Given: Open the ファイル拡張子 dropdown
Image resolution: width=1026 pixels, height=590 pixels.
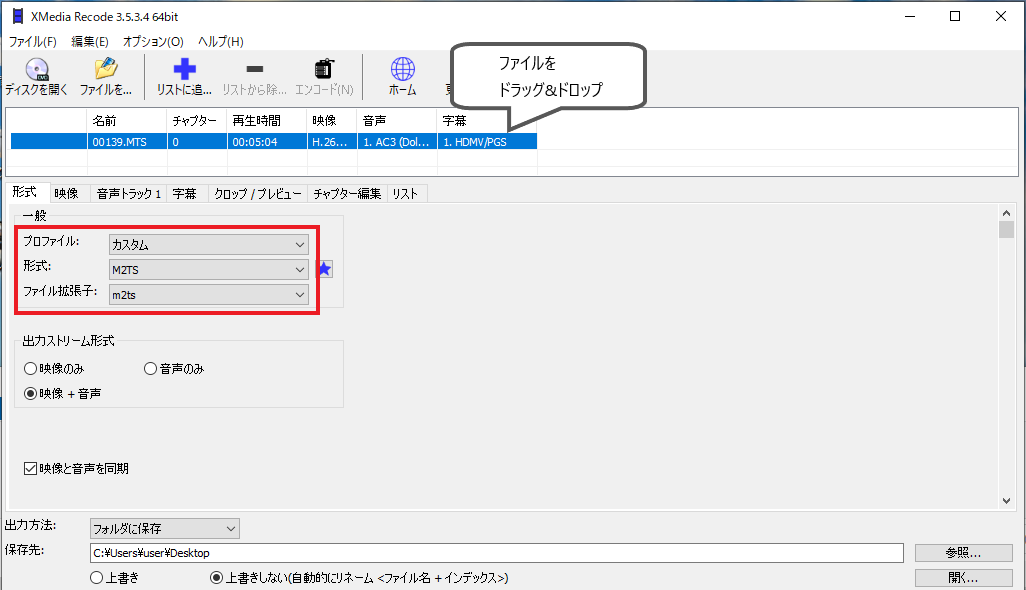Looking at the screenshot, I should pyautogui.click(x=209, y=294).
